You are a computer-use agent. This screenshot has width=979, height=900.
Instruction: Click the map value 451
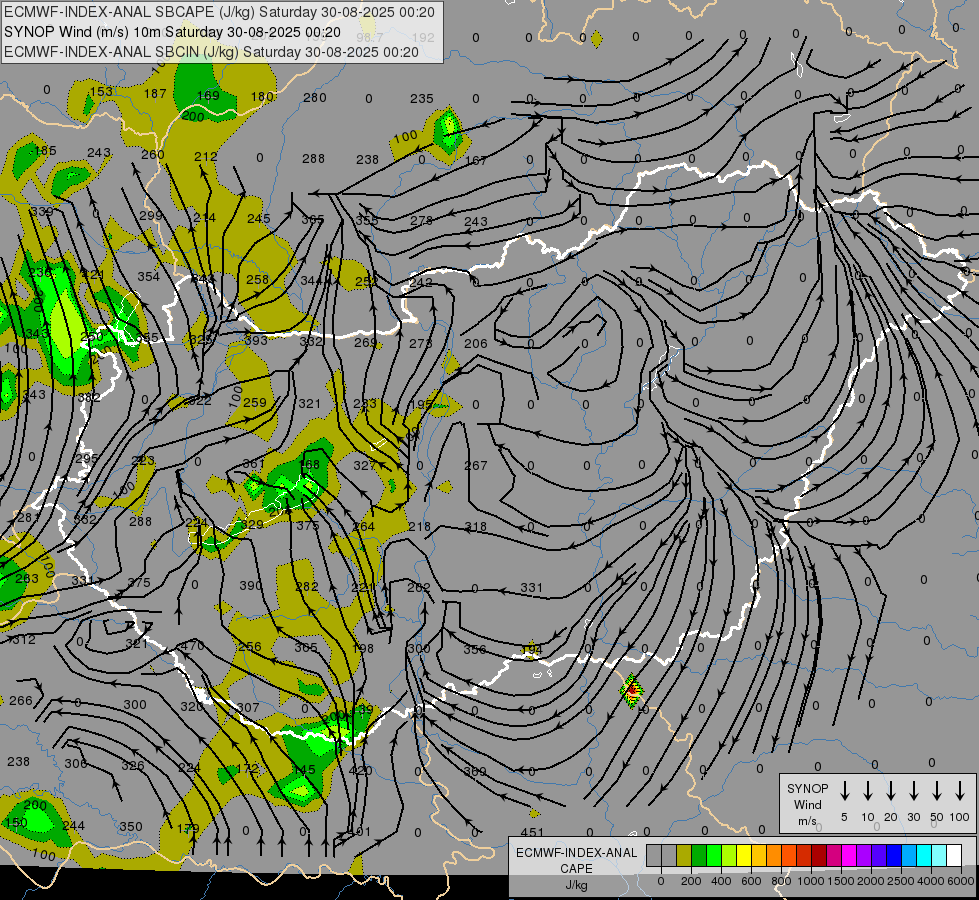(x=532, y=832)
